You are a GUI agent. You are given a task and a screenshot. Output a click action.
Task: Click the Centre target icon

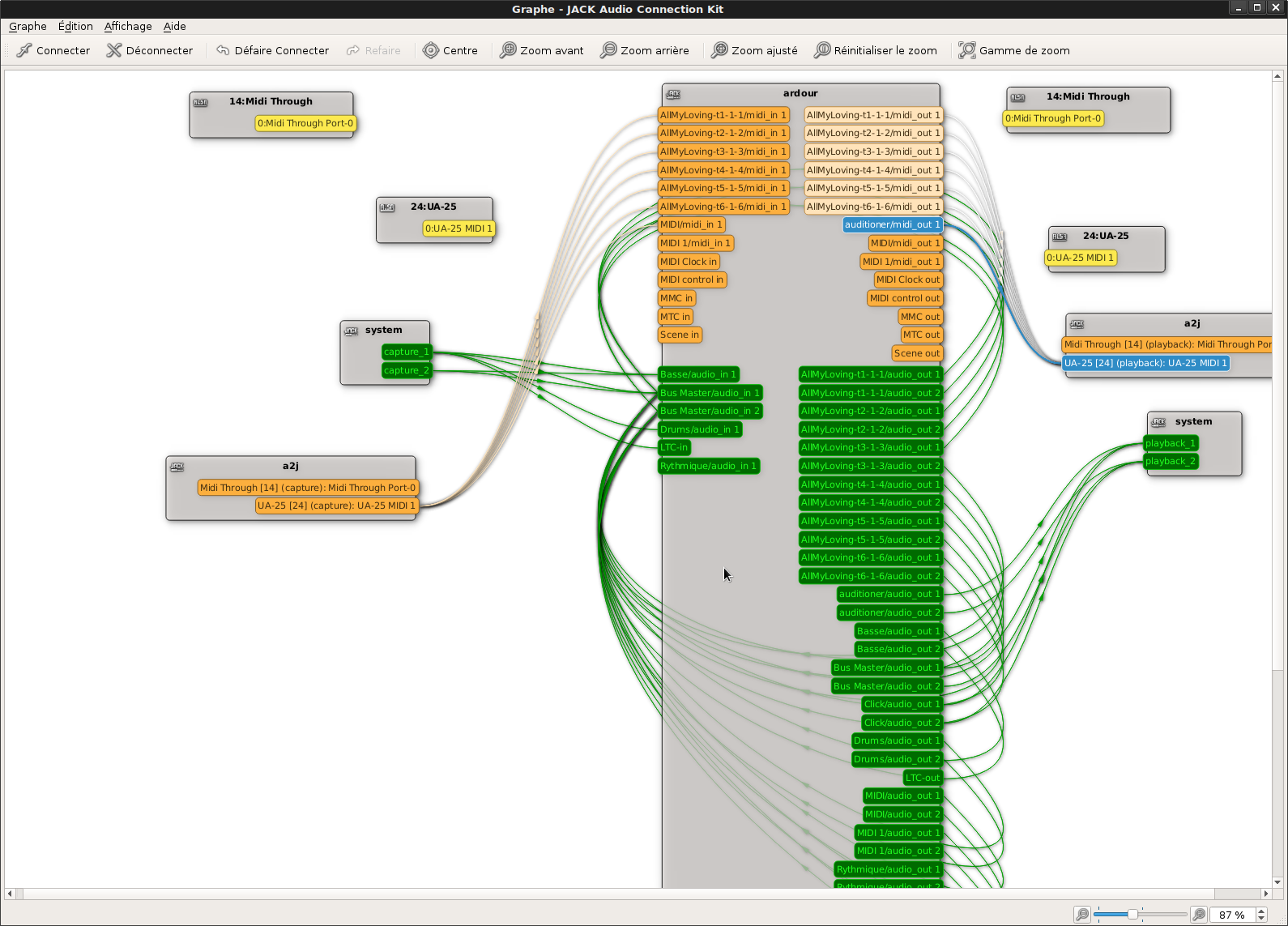coord(431,50)
